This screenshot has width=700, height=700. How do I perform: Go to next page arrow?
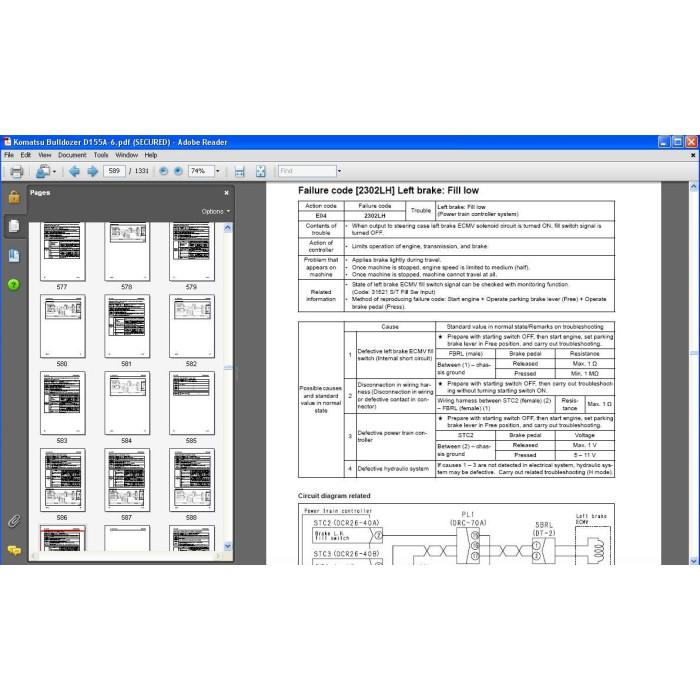(x=92, y=171)
